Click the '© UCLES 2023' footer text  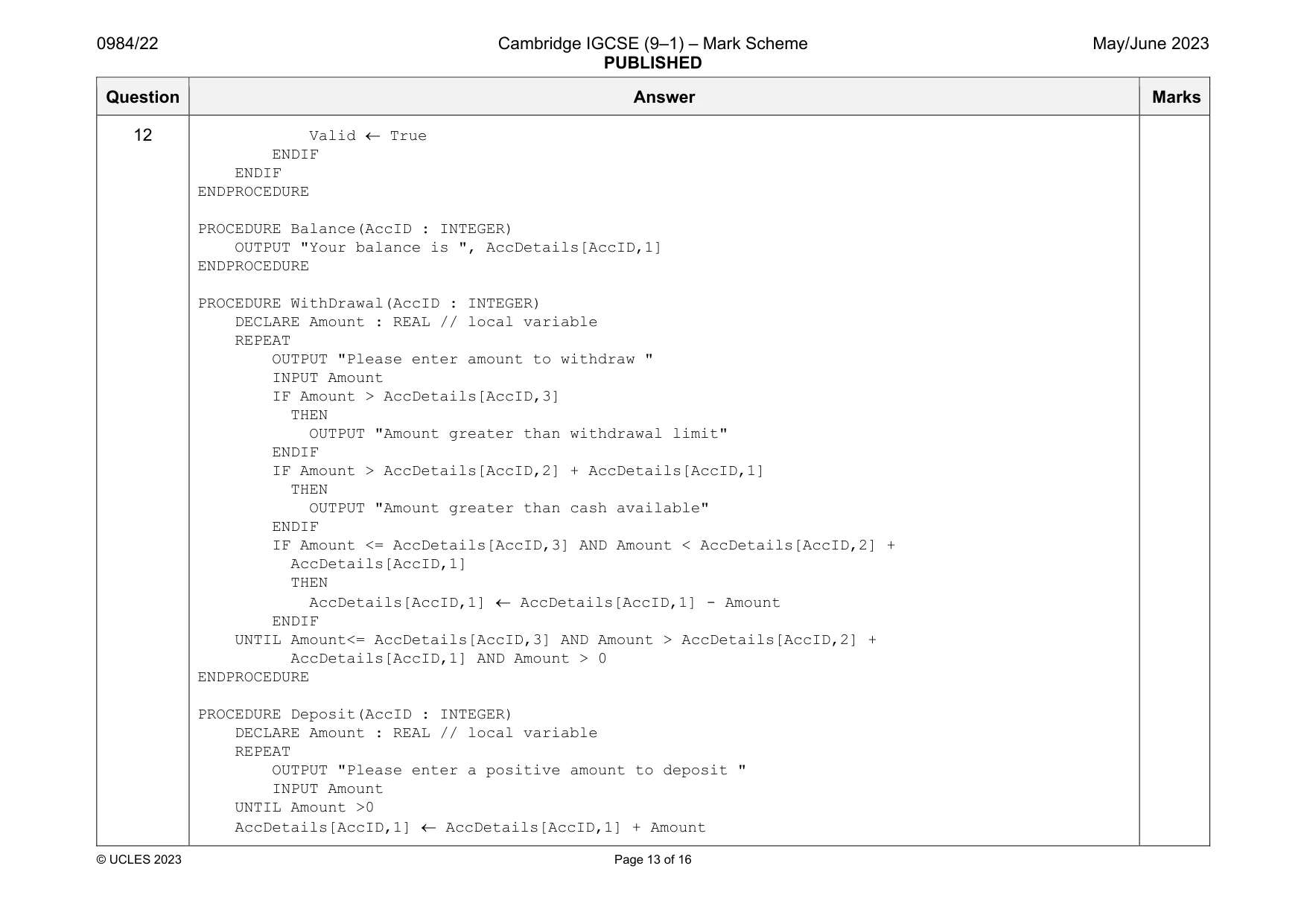(x=139, y=859)
